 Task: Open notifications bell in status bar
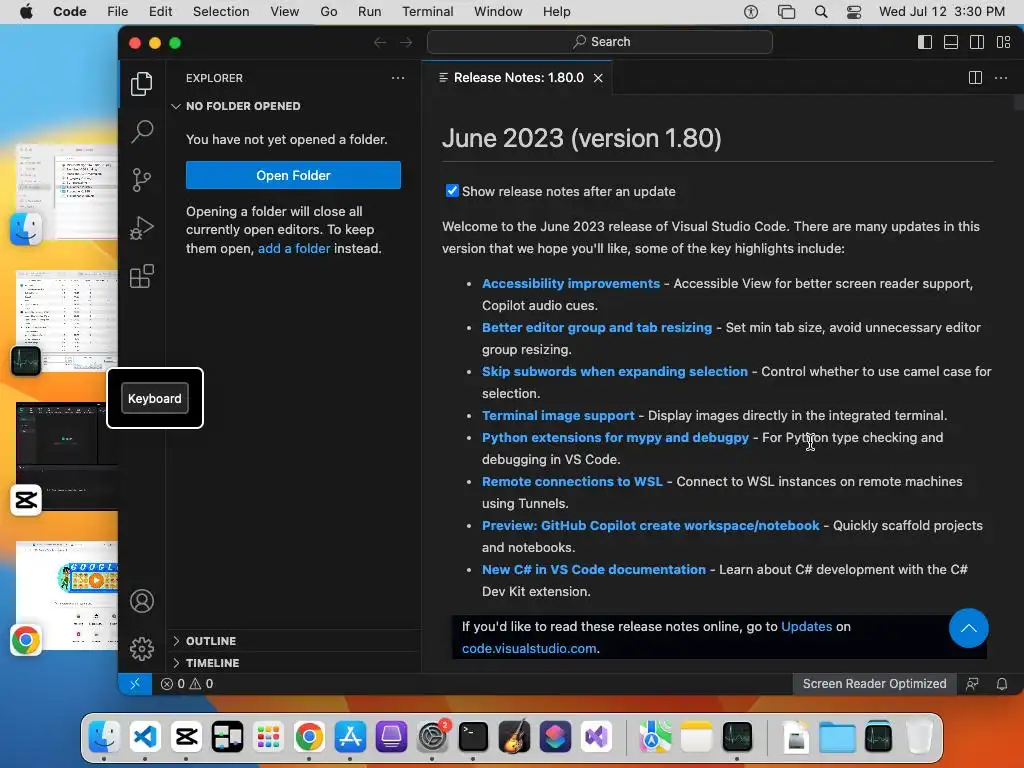[x=1001, y=684]
